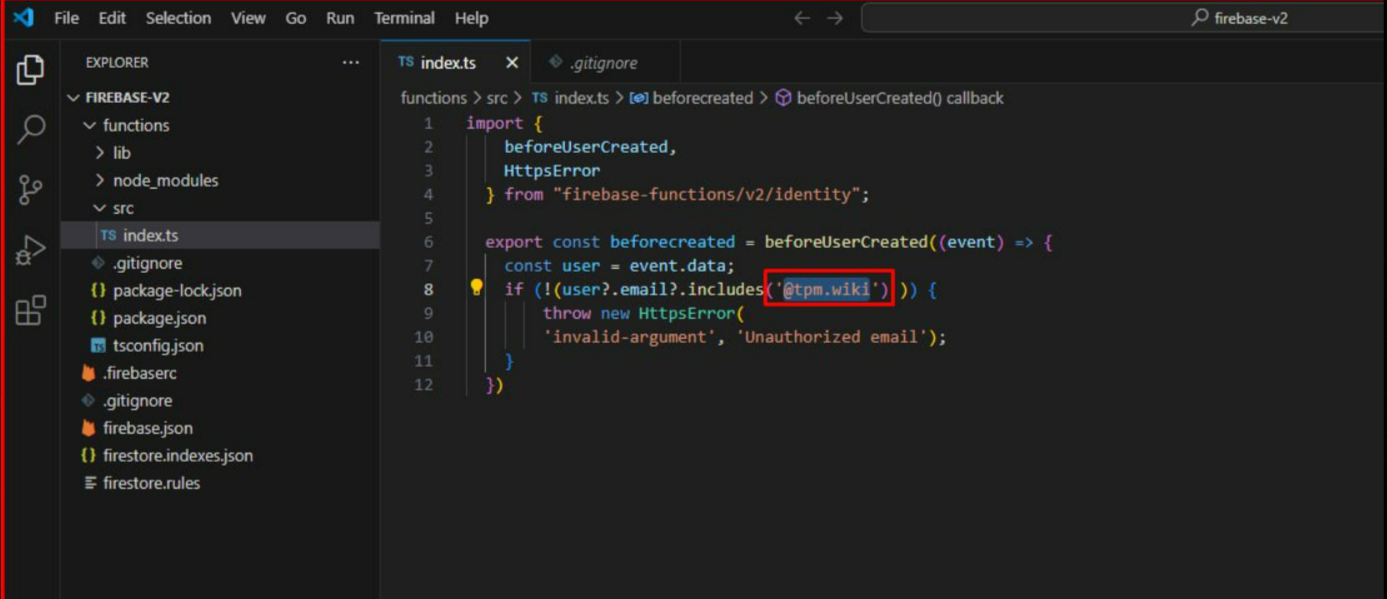Click the icon beside firestore.rules

coord(90,483)
